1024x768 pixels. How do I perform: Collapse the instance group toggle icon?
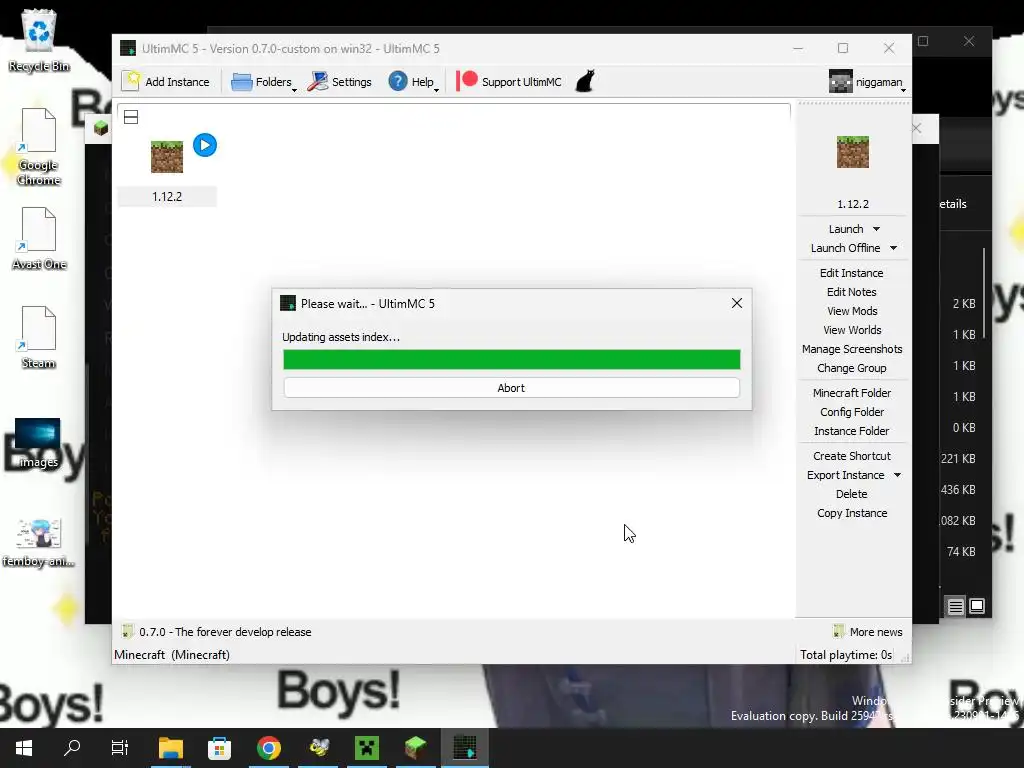pos(131,117)
